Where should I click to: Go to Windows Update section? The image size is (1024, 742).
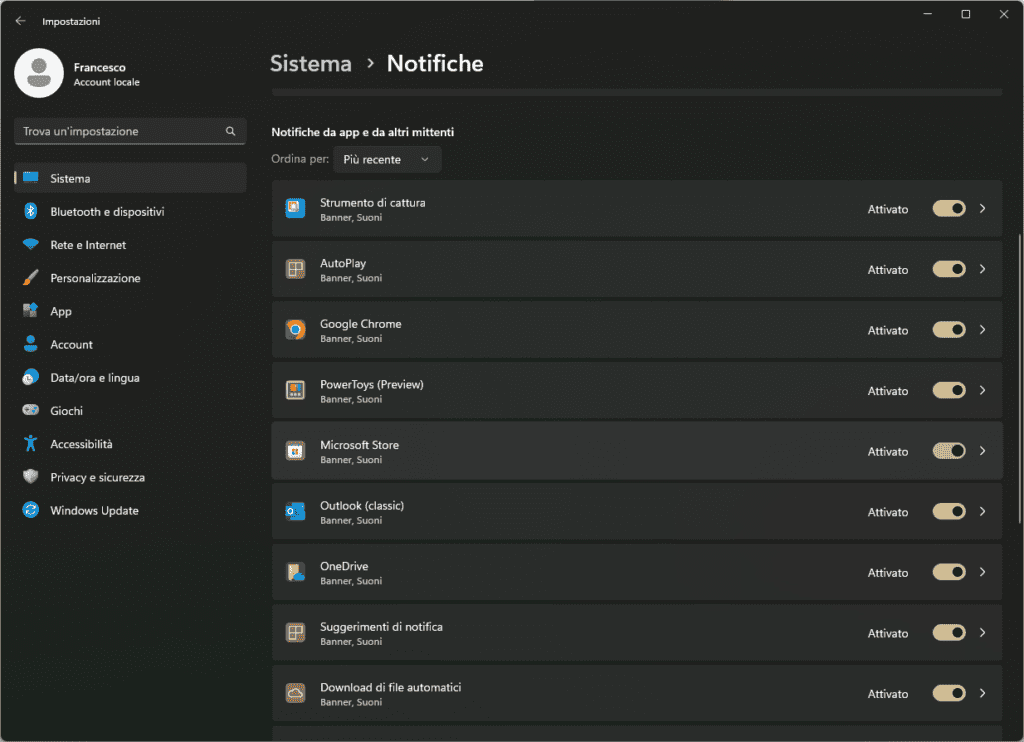tap(94, 511)
